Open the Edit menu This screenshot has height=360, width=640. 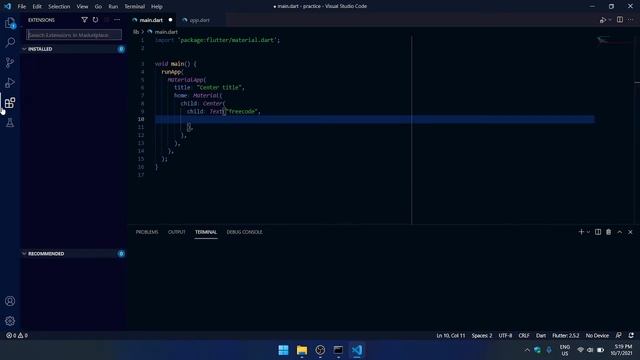tap(37, 7)
